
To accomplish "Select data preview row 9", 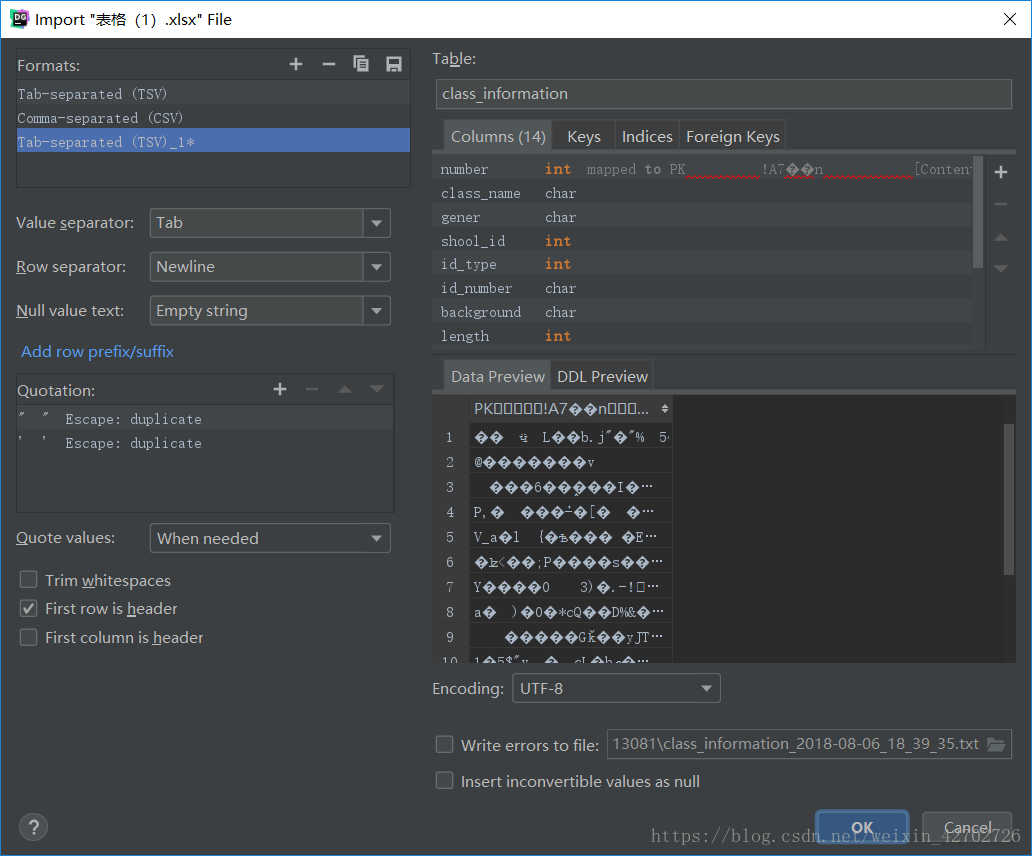I will (552, 637).
